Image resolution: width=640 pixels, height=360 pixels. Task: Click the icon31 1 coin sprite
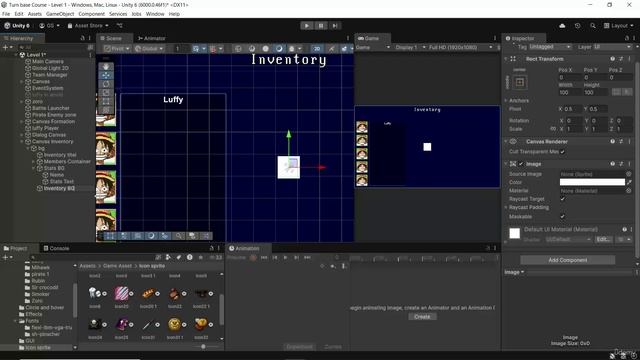click(x=174, y=324)
